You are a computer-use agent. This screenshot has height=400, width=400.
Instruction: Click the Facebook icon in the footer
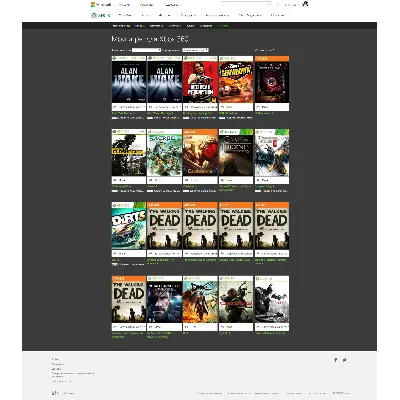point(335,360)
